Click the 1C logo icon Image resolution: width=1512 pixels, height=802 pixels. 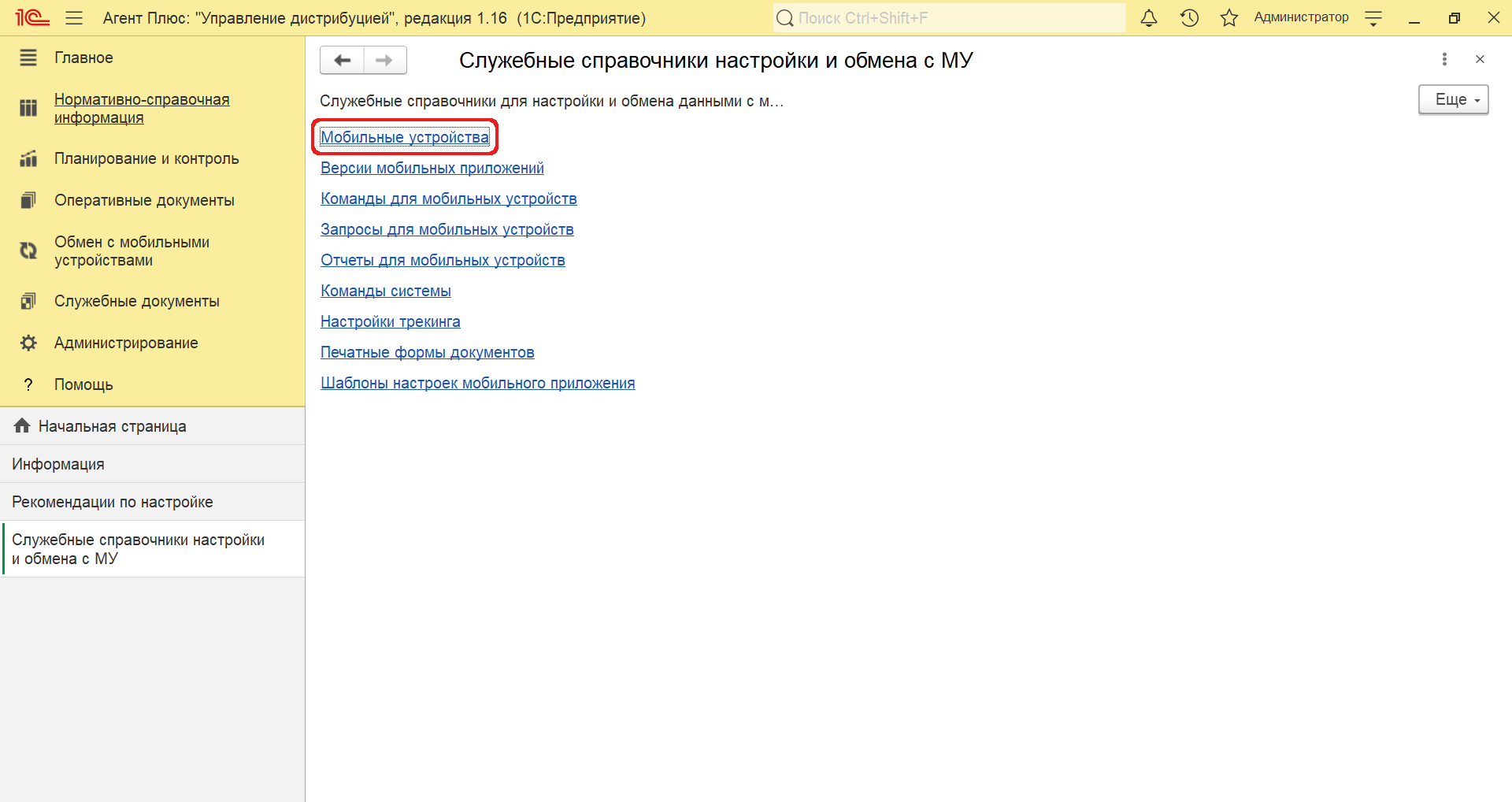tap(32, 17)
